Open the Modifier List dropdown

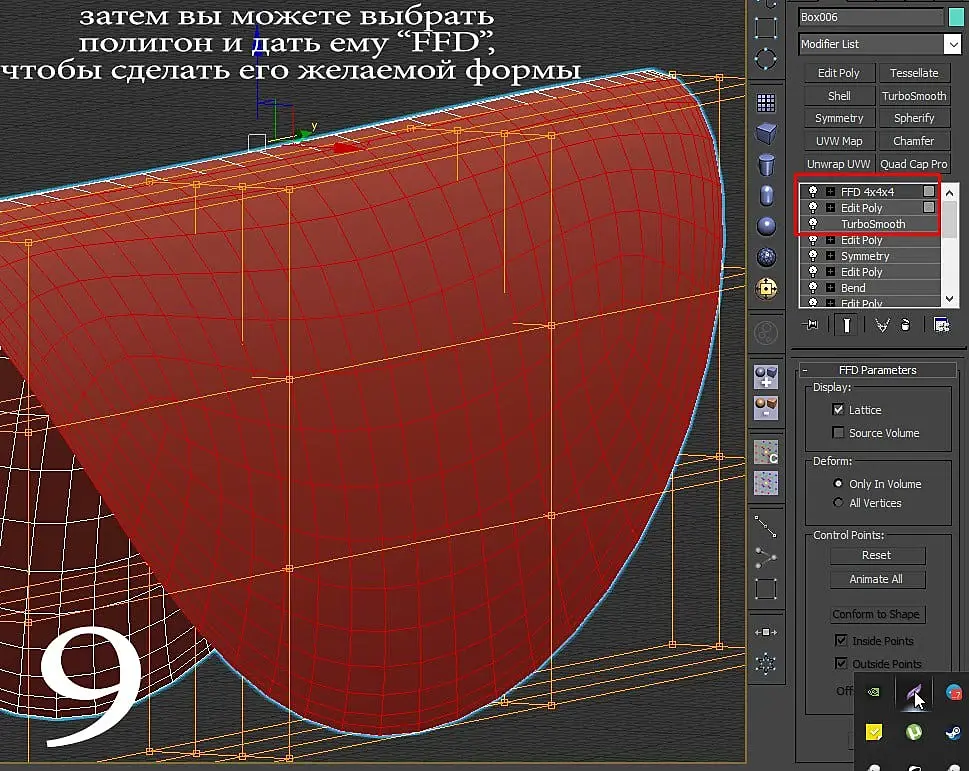coord(952,44)
